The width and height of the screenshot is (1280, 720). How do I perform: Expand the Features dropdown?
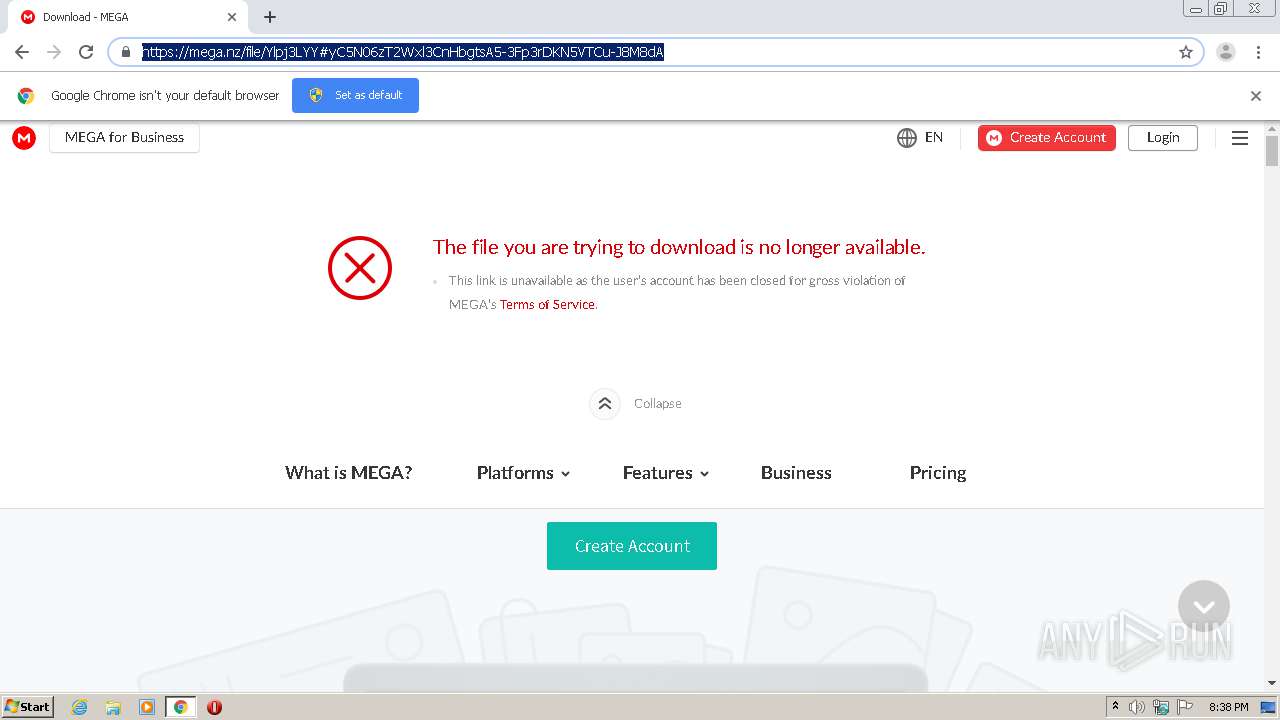coord(666,473)
